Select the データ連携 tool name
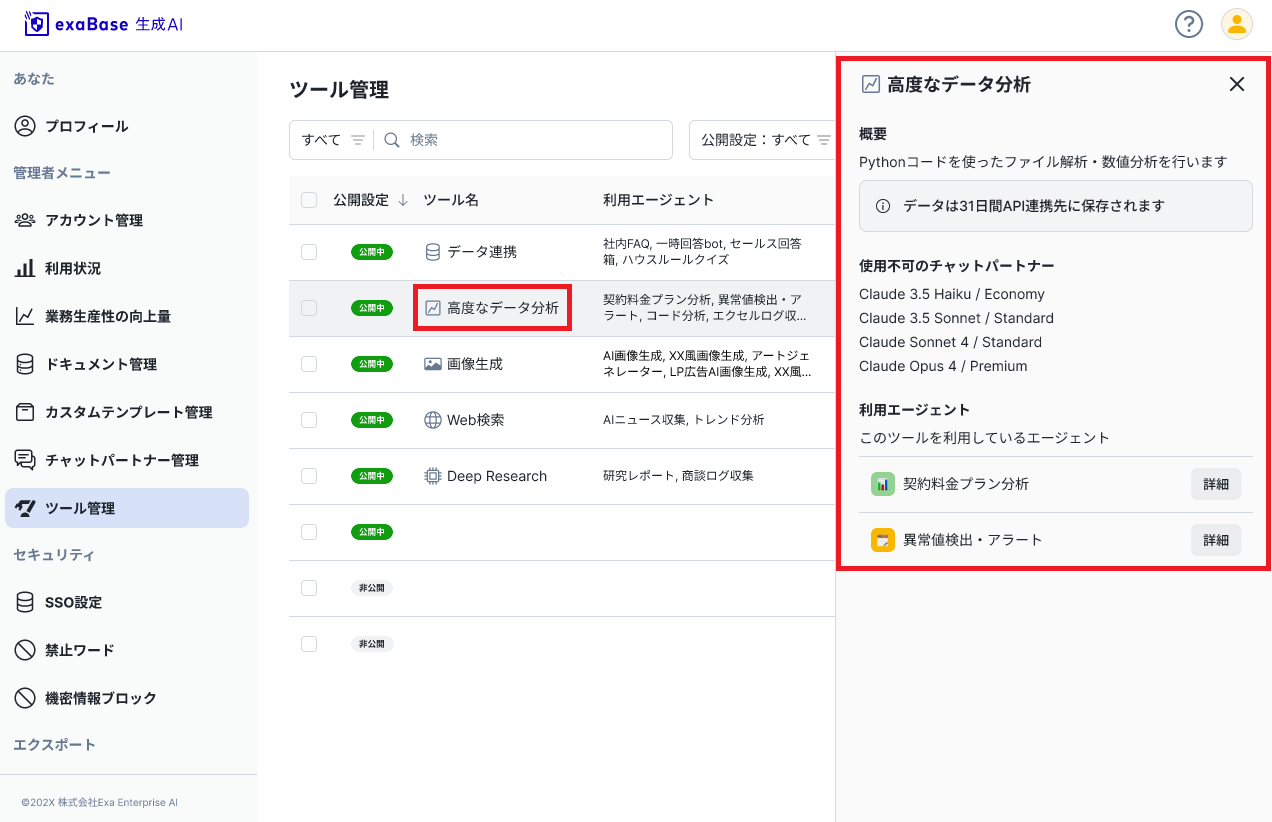1272x822 pixels. tap(482, 252)
